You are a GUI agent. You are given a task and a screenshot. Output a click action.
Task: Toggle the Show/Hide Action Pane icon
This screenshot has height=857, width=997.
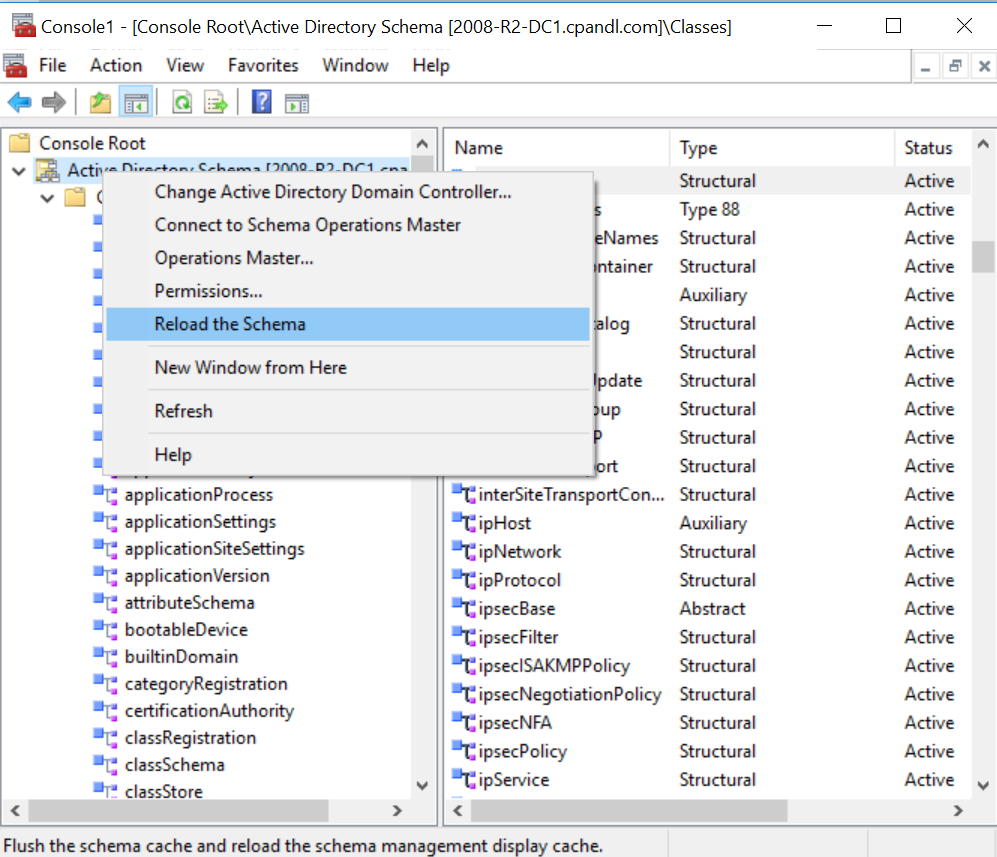pyautogui.click(x=297, y=103)
